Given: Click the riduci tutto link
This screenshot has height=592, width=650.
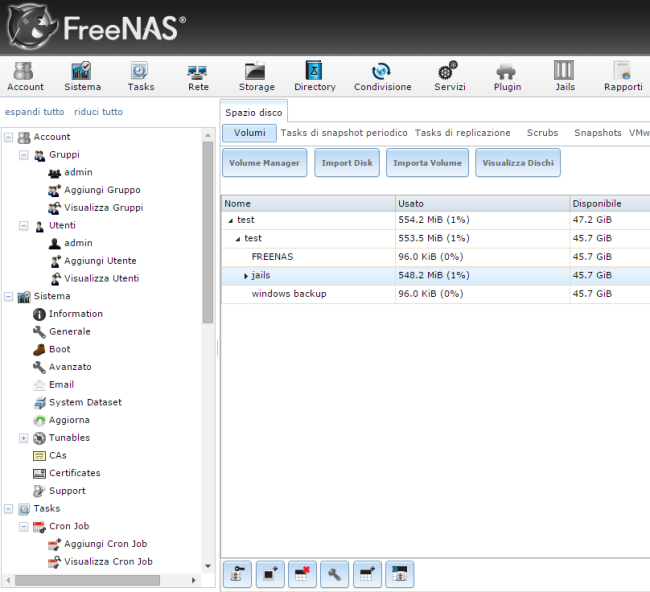Looking at the screenshot, I should click(98, 112).
